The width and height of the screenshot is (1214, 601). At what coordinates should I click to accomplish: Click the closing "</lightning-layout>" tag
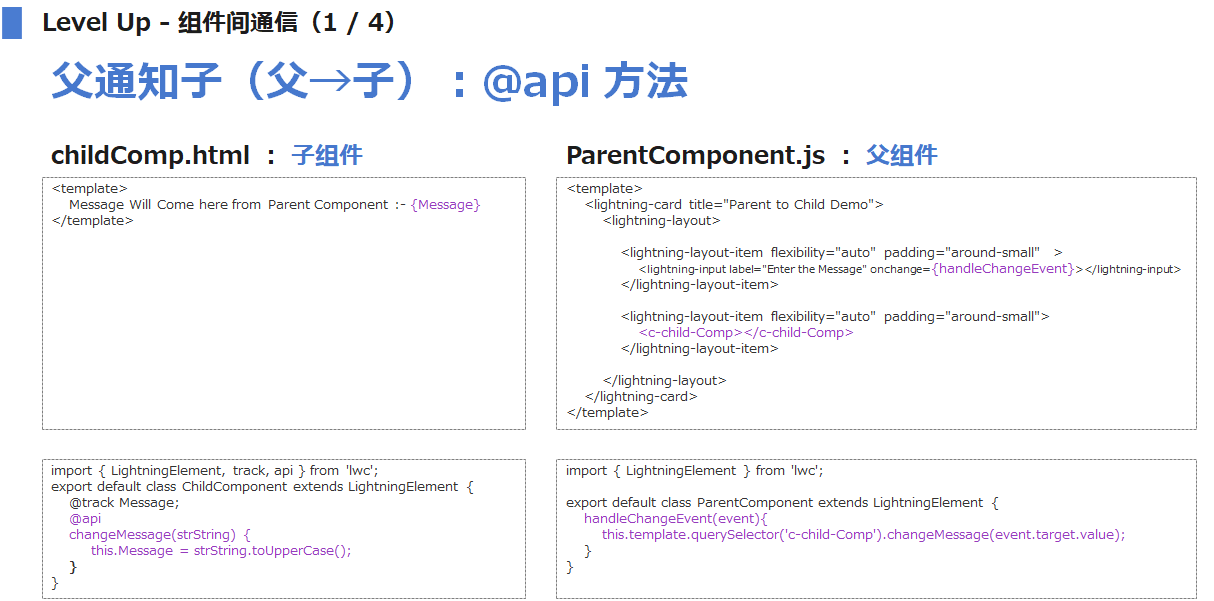[x=664, y=381]
